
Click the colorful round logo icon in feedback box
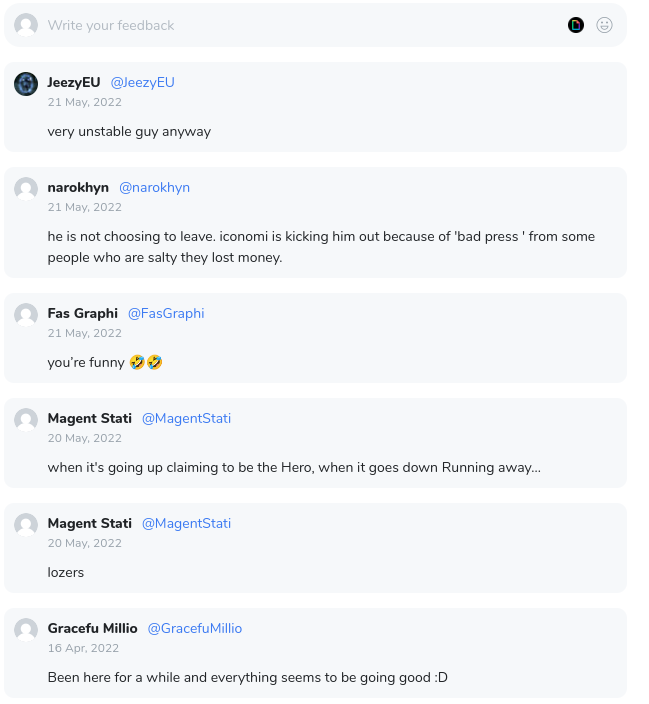(x=576, y=25)
